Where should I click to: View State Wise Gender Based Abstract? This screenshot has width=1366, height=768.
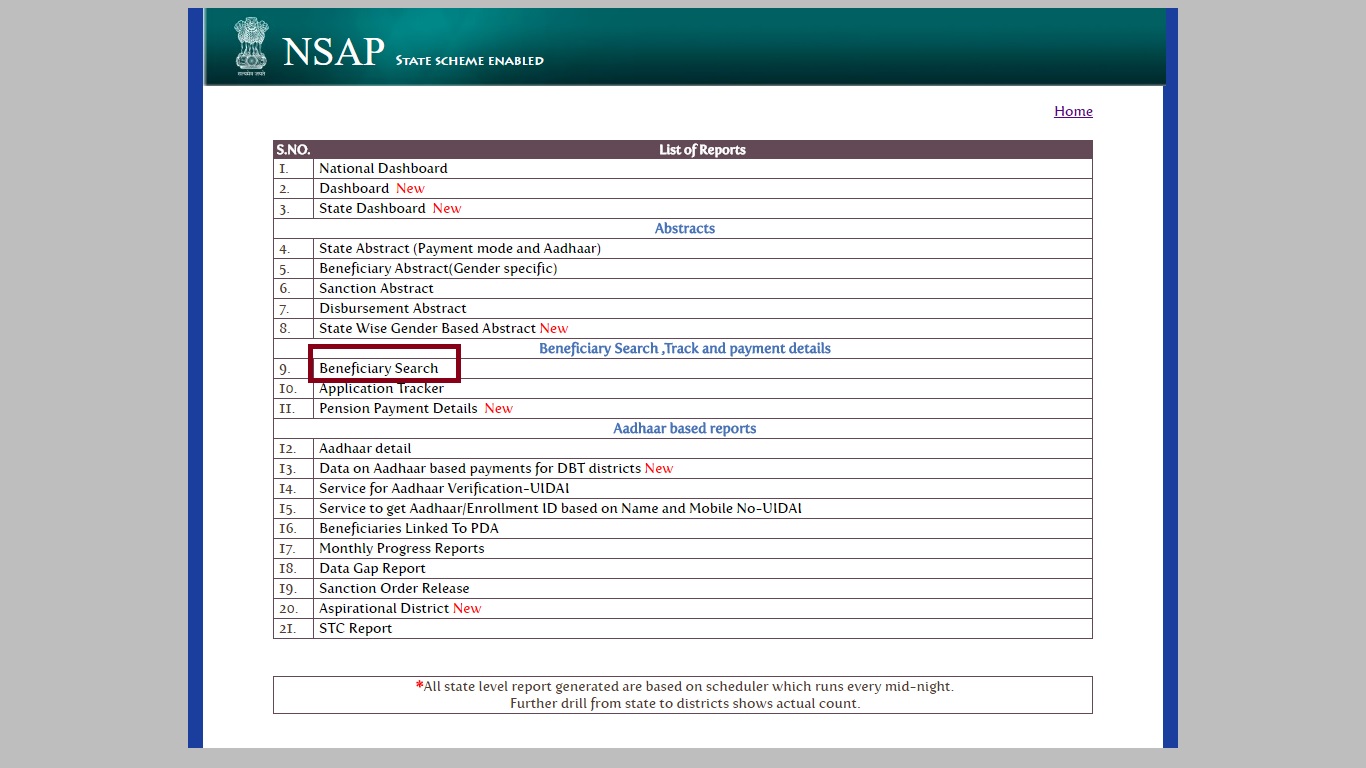click(x=428, y=328)
